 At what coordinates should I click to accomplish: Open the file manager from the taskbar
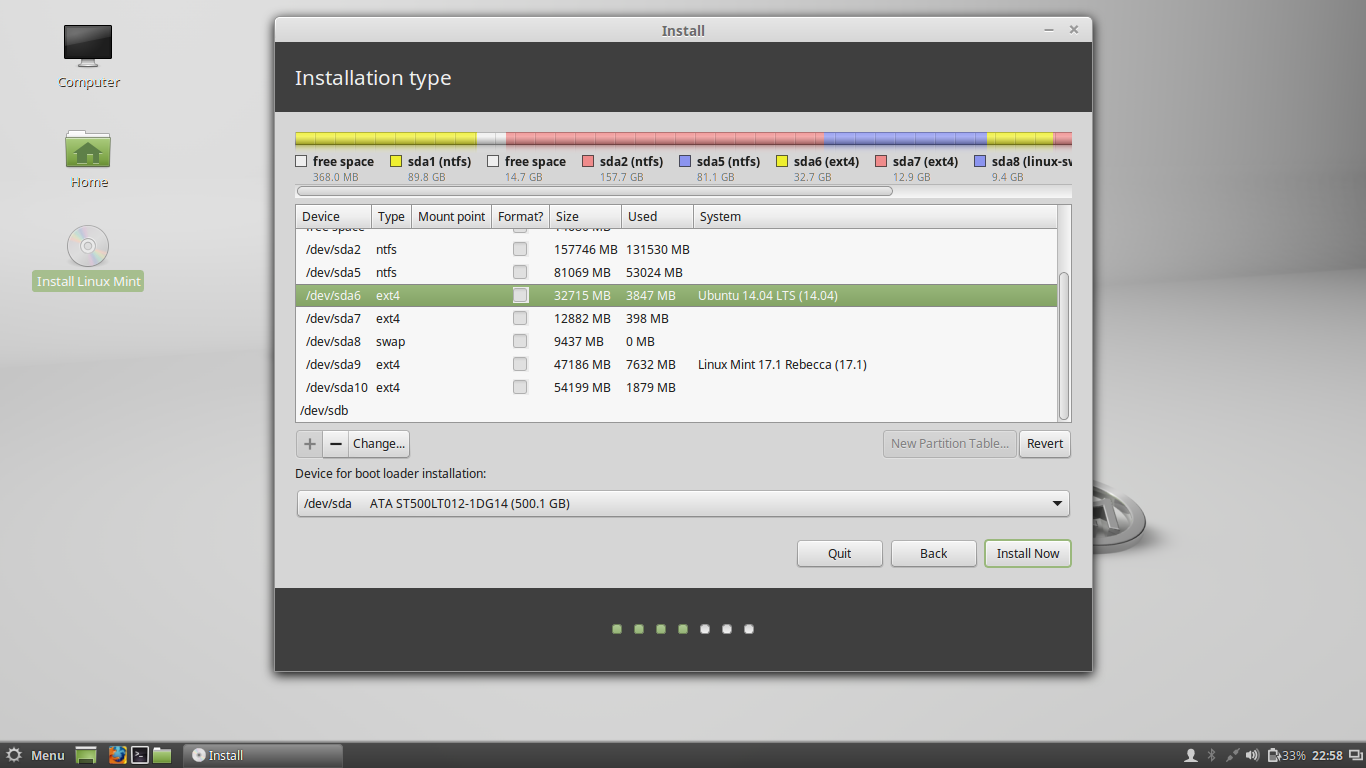(x=162, y=755)
